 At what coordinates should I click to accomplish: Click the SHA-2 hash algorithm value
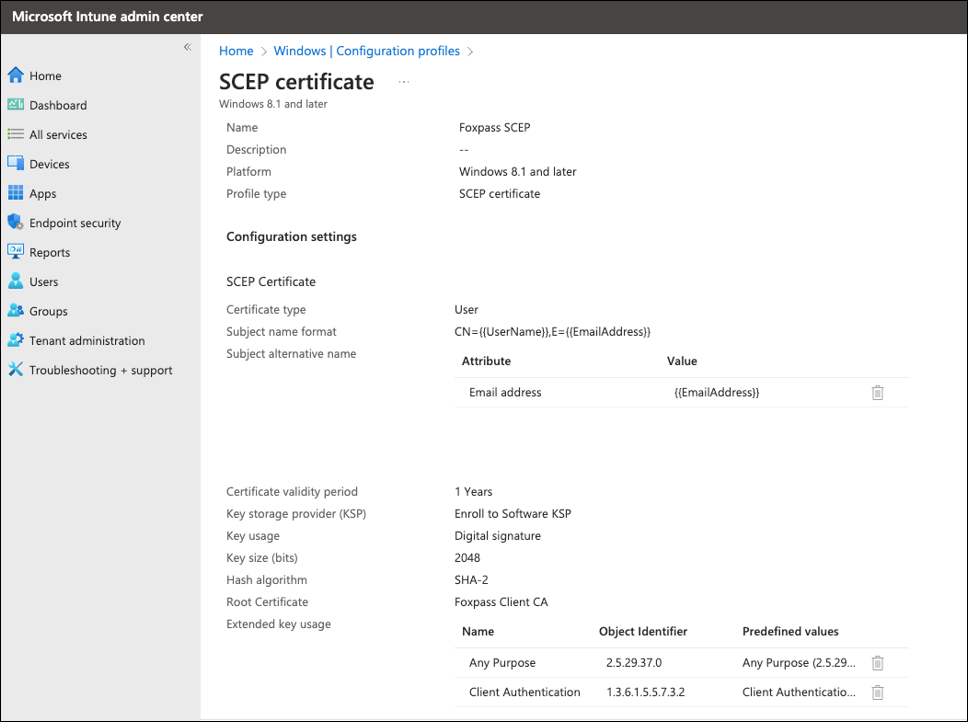[x=471, y=580]
